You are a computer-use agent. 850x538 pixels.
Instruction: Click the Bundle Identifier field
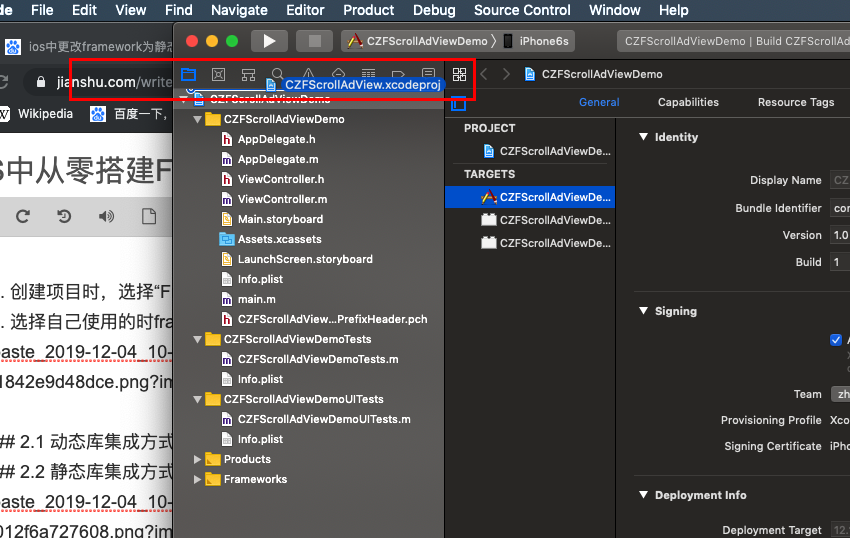coord(840,208)
